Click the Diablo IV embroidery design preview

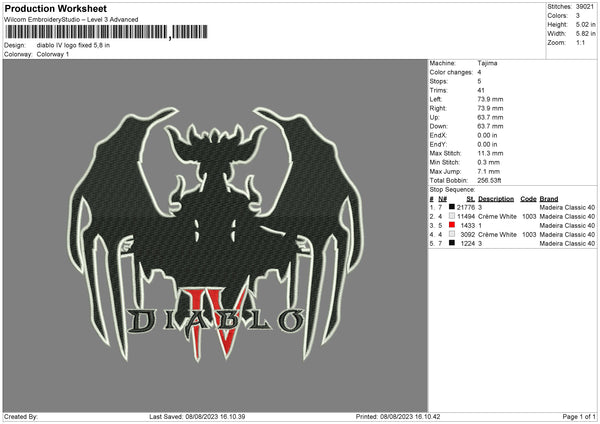[x=215, y=235]
